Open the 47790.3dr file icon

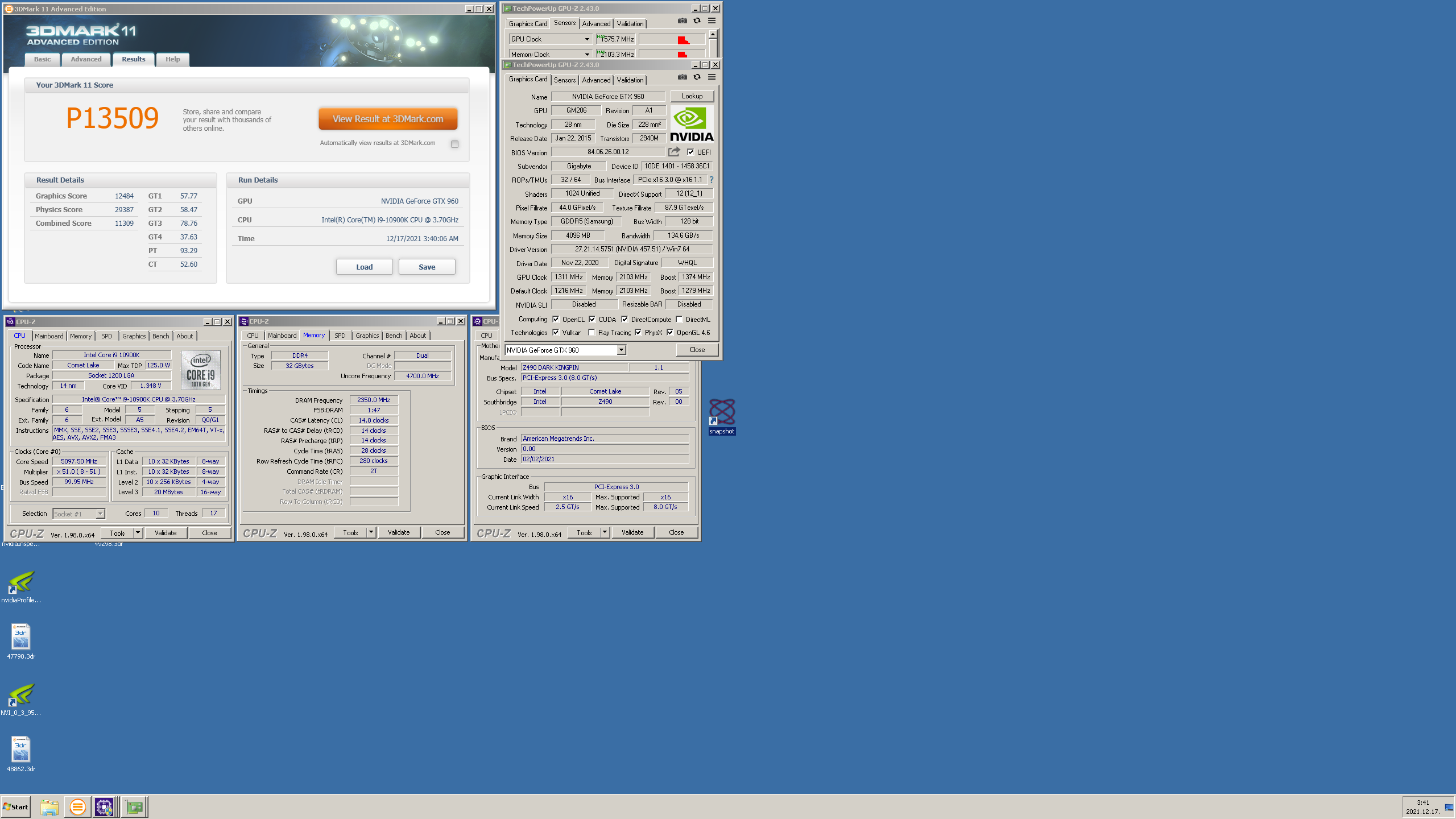click(21, 642)
